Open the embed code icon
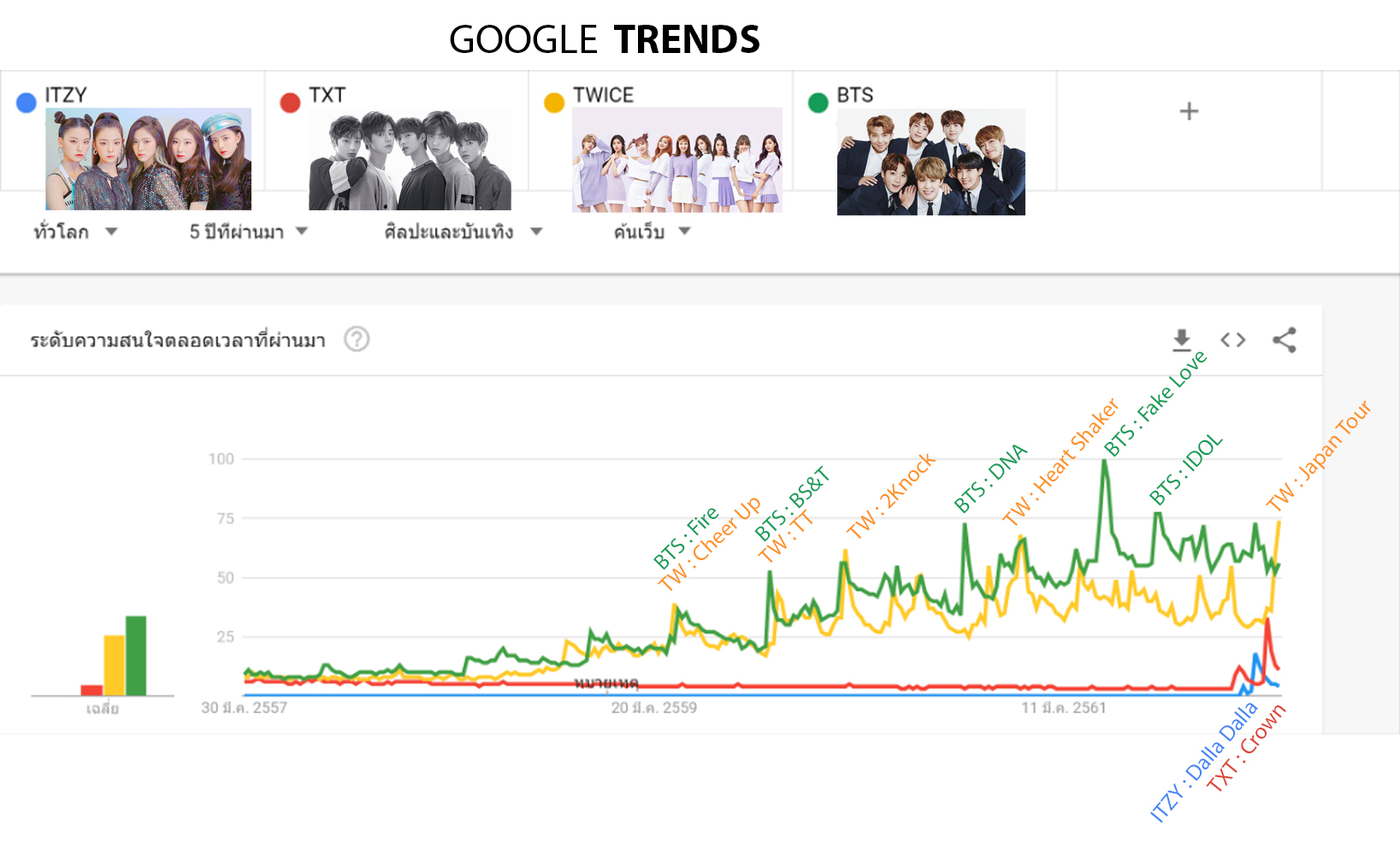1400x843 pixels. 1232,340
